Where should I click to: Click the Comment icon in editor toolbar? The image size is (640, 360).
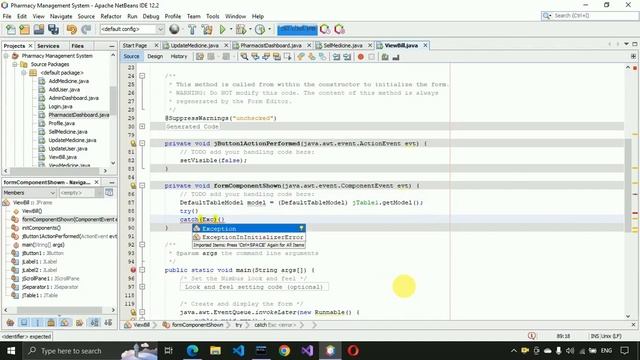click(x=385, y=57)
